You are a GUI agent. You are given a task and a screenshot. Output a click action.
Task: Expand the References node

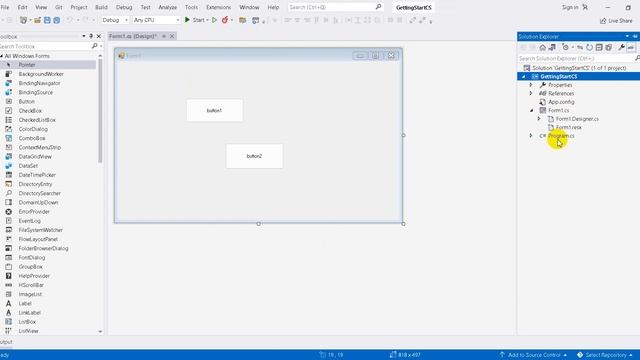pyautogui.click(x=531, y=93)
